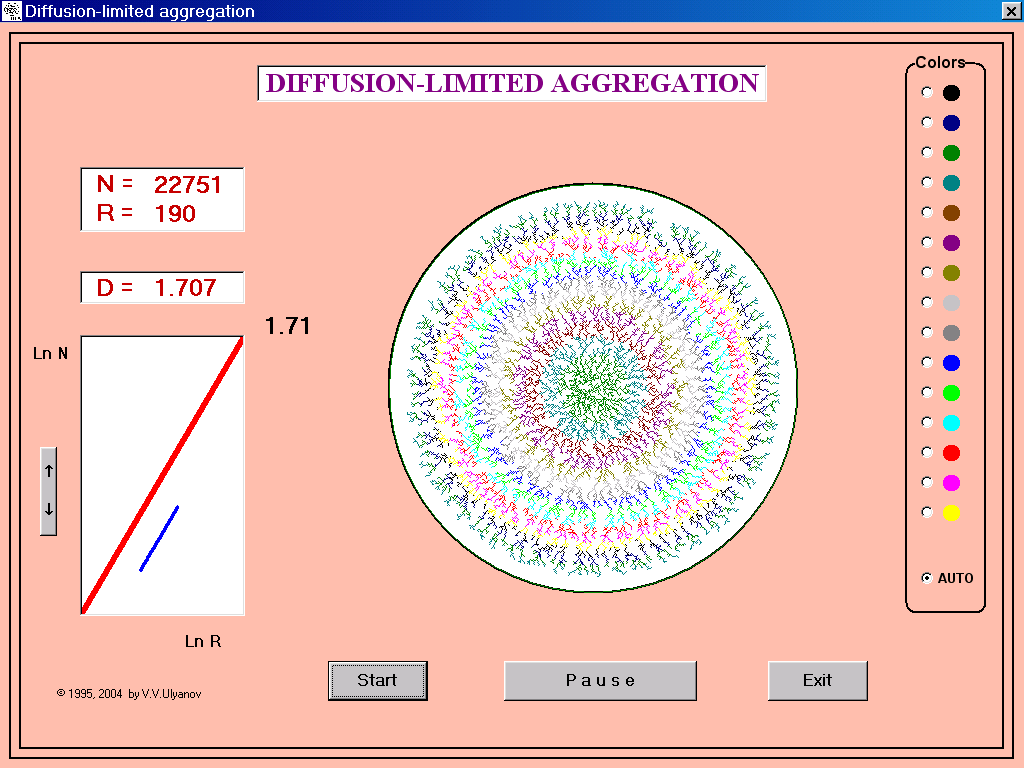
Task: Click the brown color swatch
Action: point(951,213)
